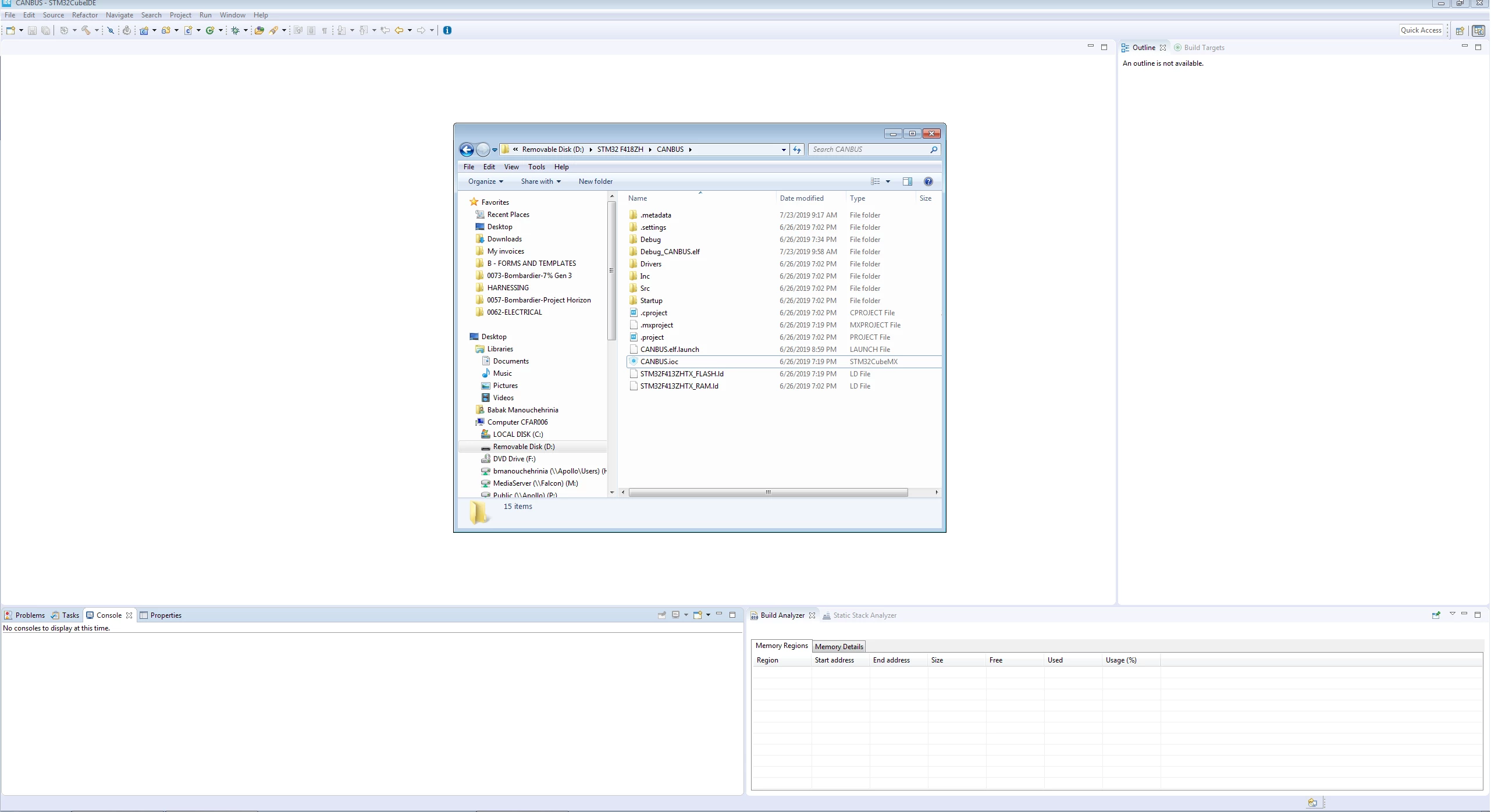This screenshot has height=812, width=1491.
Task: Click the navigation pane vertical scrollbar
Action: 611,270
